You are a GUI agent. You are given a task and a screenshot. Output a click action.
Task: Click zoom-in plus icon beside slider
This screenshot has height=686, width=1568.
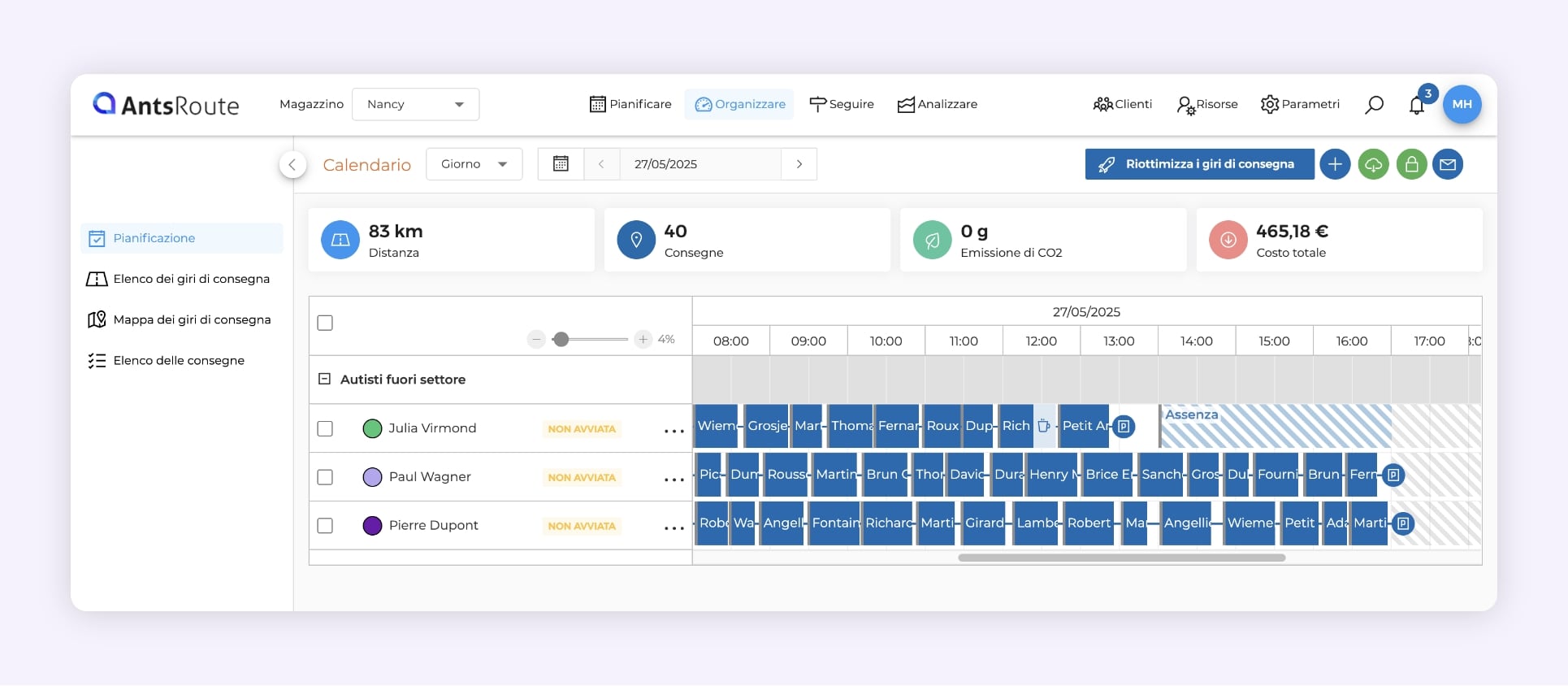click(x=643, y=339)
